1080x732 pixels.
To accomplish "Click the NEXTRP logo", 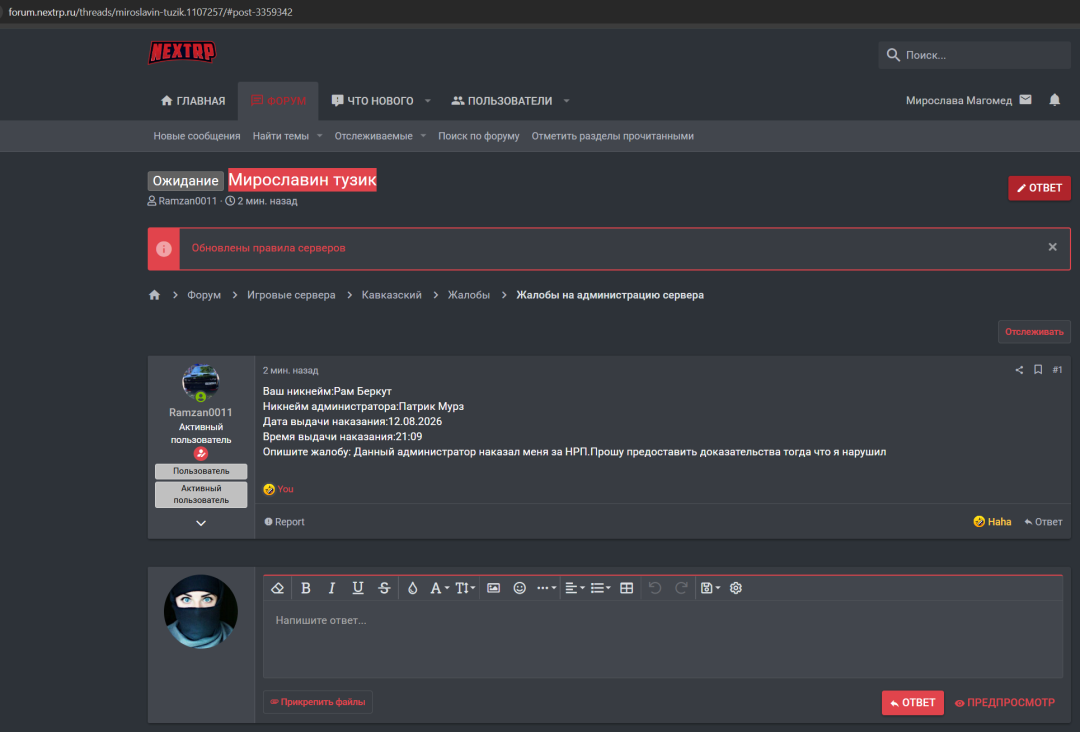I will click(x=182, y=52).
